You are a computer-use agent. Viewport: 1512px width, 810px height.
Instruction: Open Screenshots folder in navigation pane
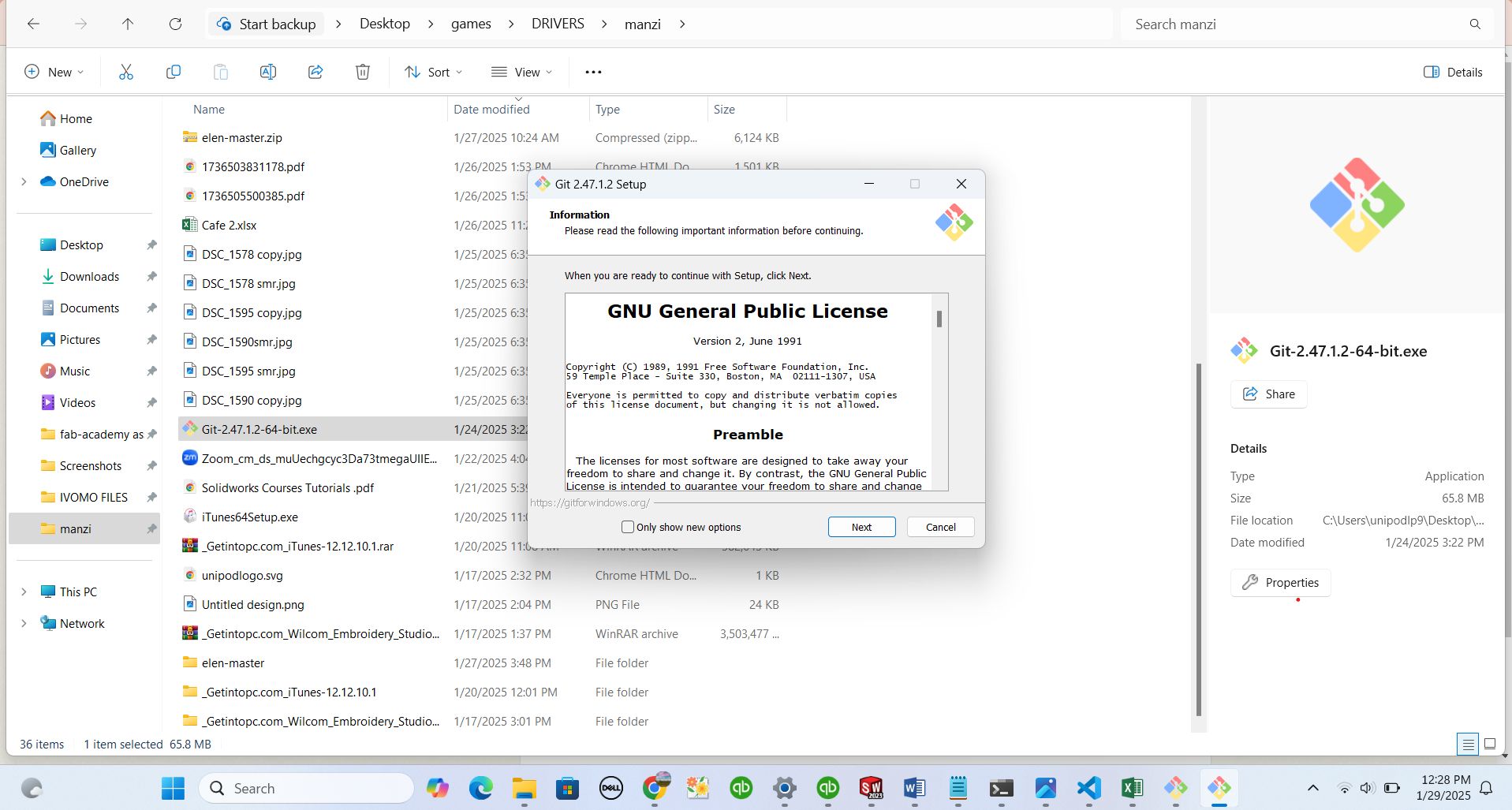90,465
